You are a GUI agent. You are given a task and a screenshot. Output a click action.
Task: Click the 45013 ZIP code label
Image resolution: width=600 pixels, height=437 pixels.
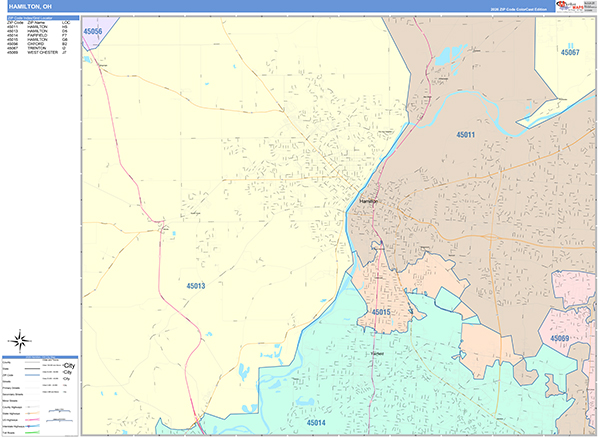195,286
